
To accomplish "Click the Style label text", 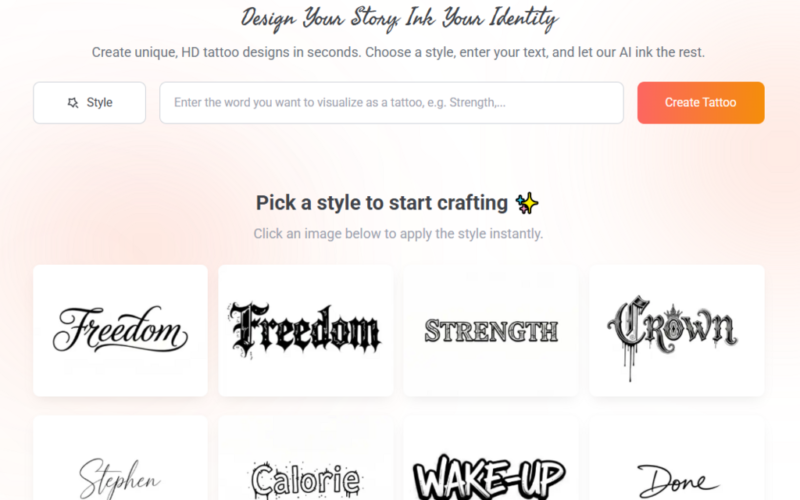I will coord(99,103).
